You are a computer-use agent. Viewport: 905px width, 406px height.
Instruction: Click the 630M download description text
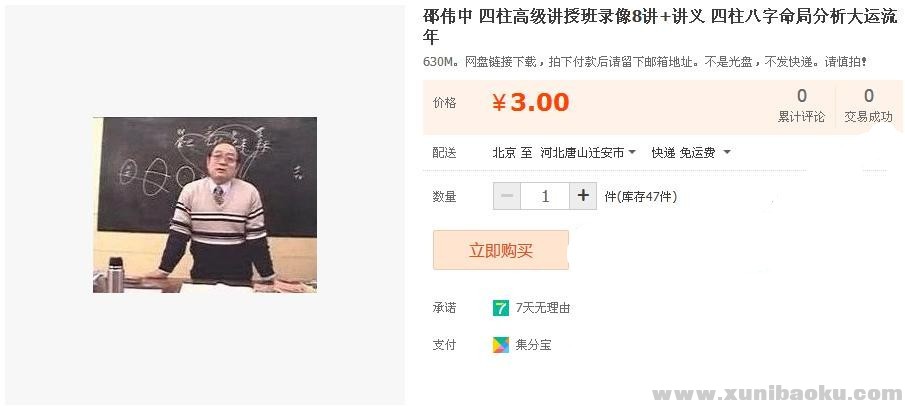click(644, 62)
